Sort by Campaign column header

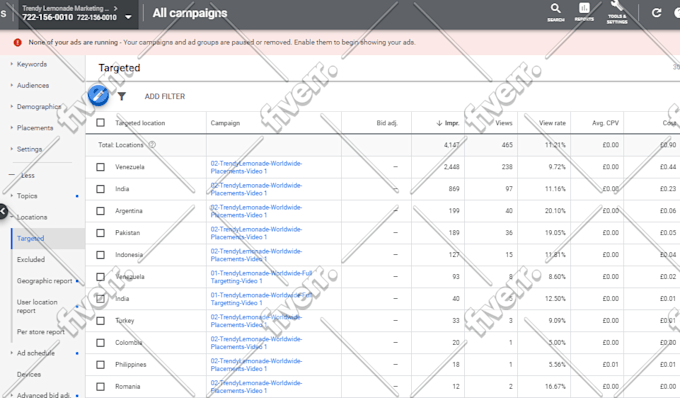click(x=225, y=123)
